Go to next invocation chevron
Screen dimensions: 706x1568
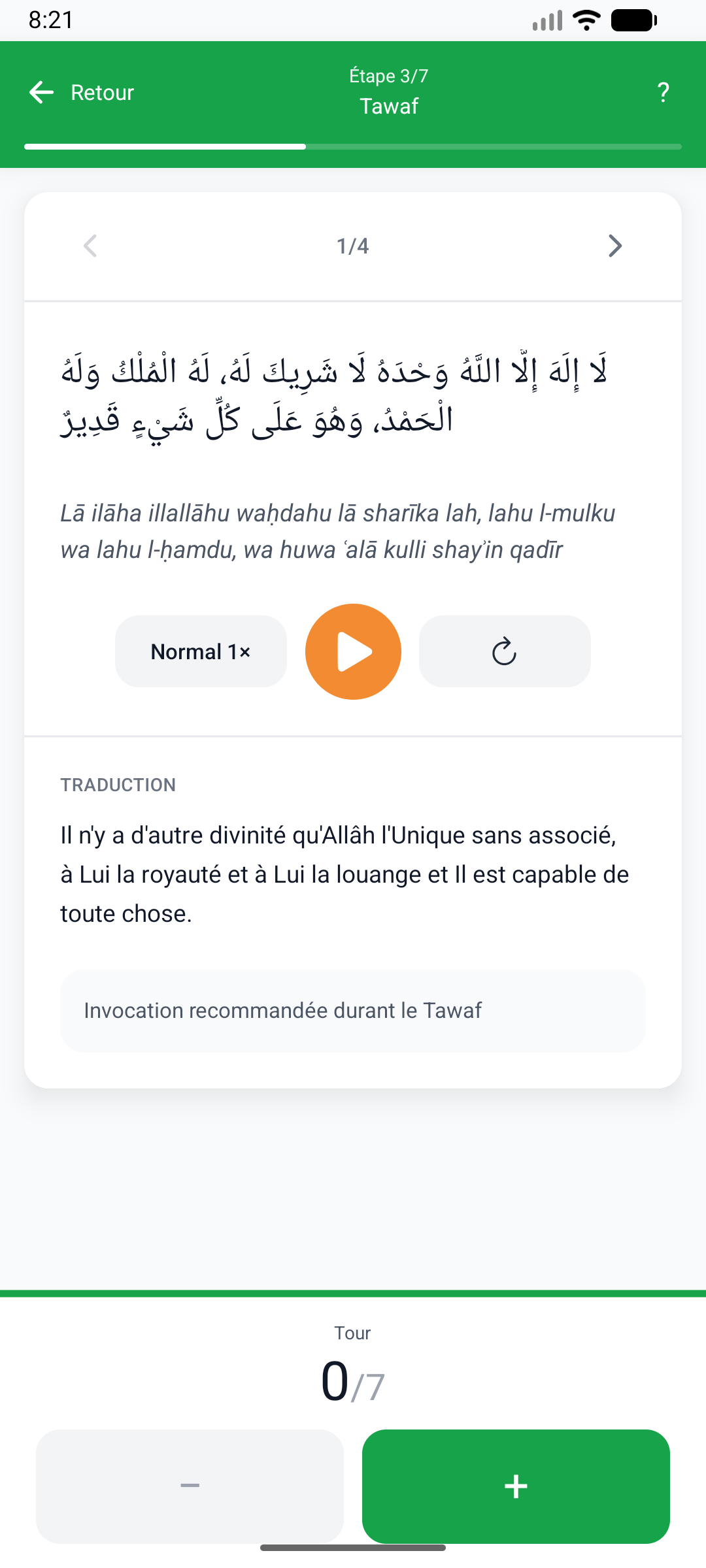614,246
